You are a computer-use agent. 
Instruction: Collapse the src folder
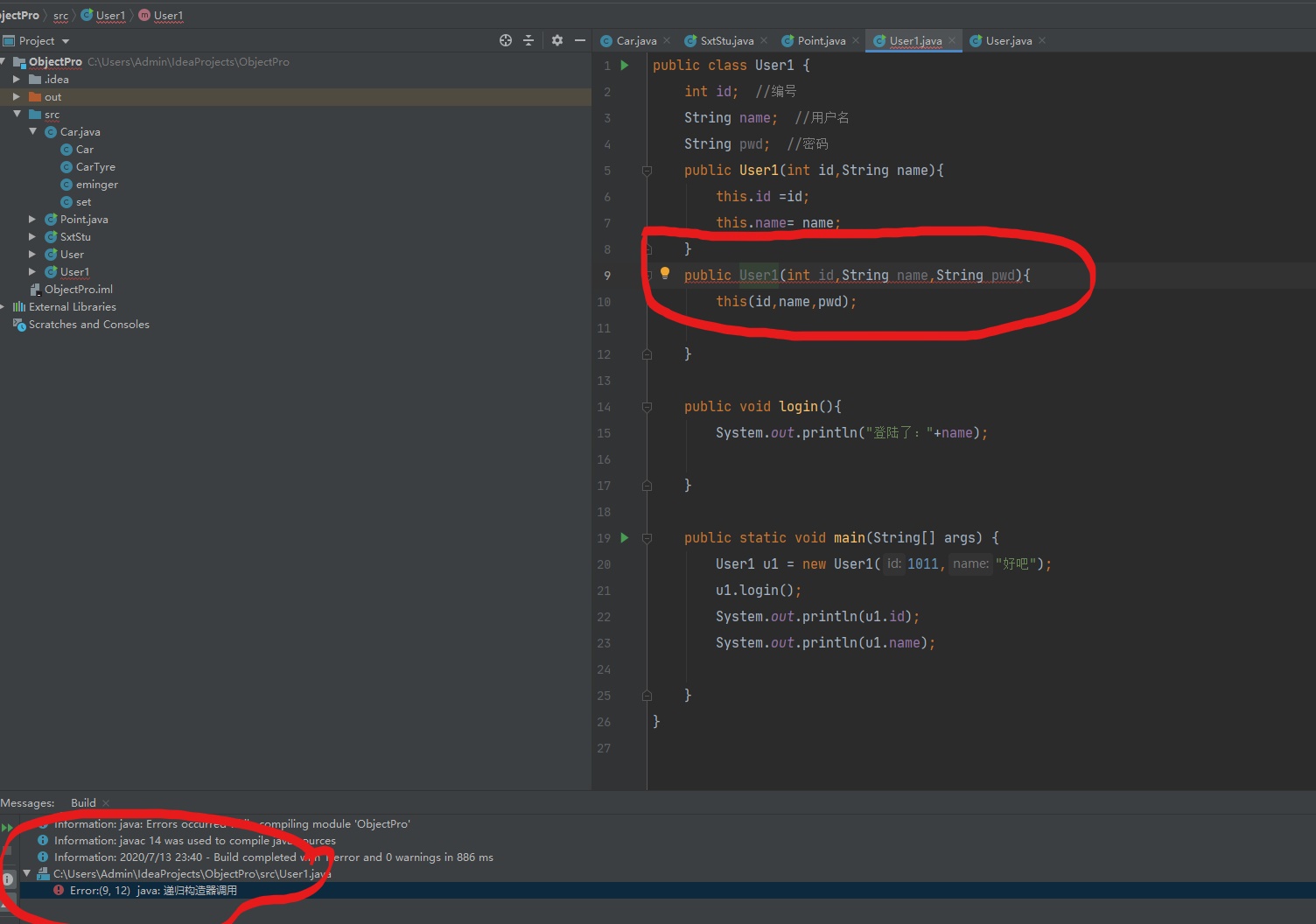click(x=17, y=114)
